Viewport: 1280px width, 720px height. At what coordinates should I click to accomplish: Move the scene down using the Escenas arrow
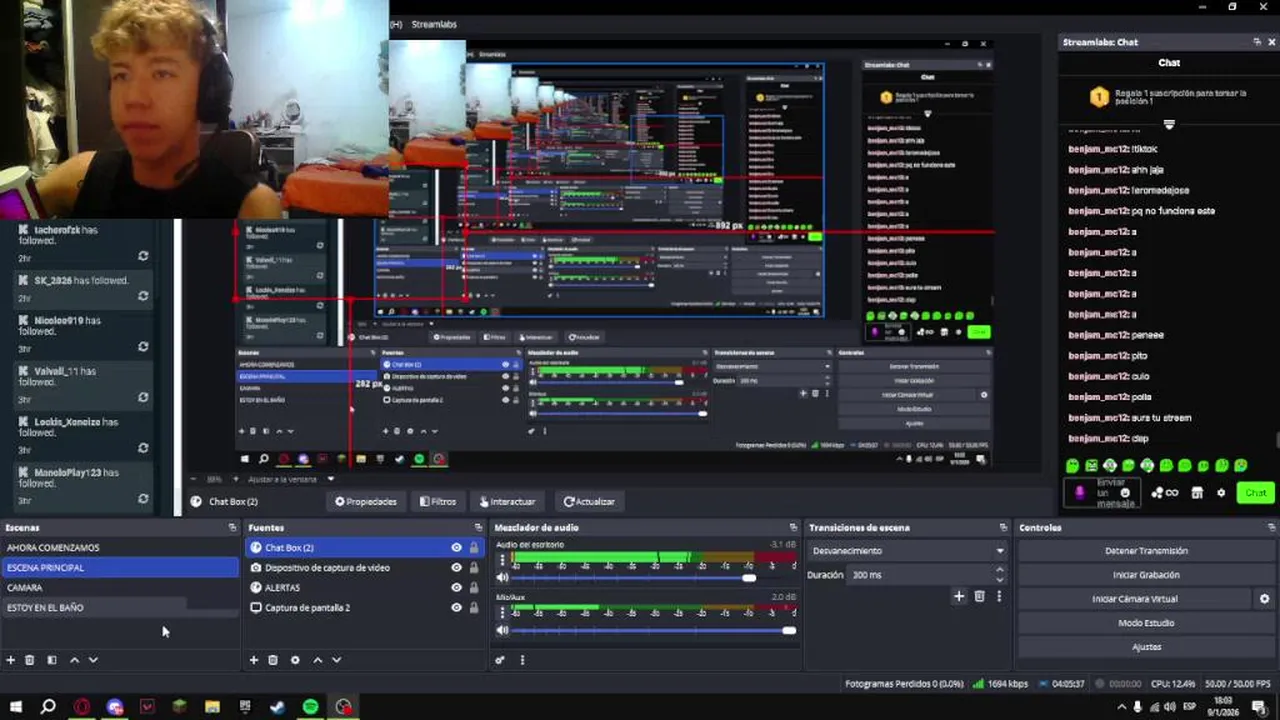(93, 660)
